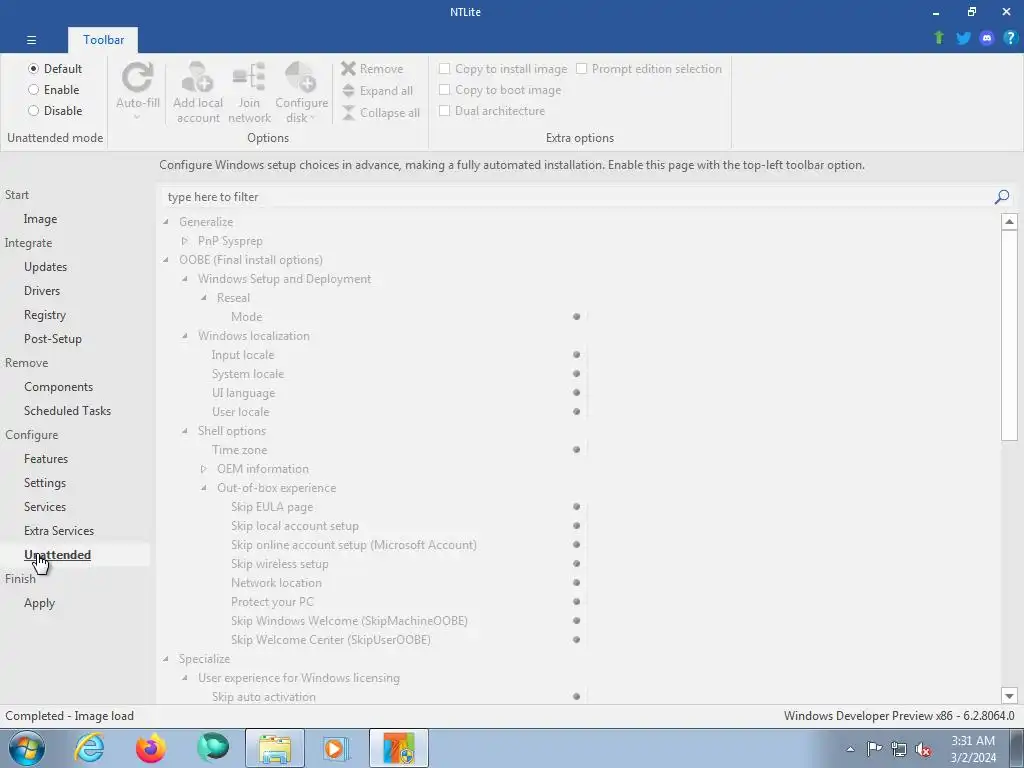
Task: Launch Firefox from taskbar
Action: point(151,748)
